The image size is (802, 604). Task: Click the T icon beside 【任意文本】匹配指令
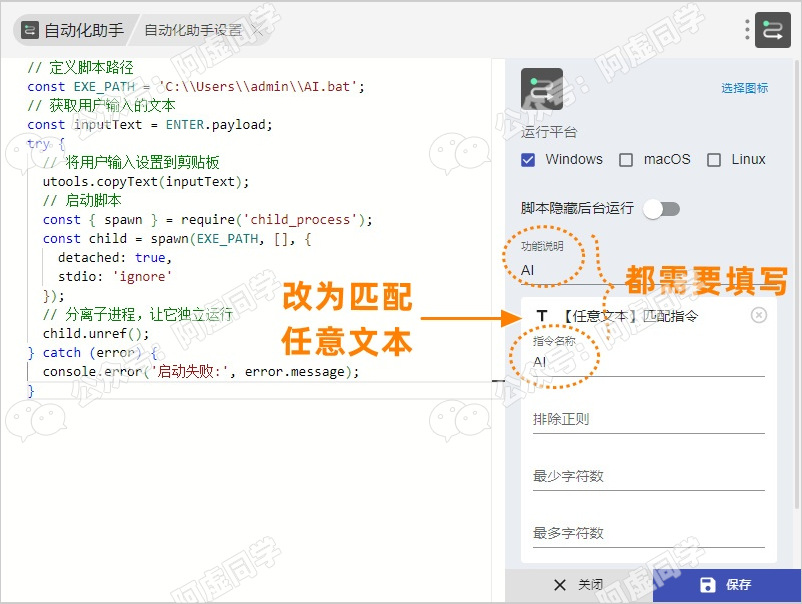coord(542,316)
